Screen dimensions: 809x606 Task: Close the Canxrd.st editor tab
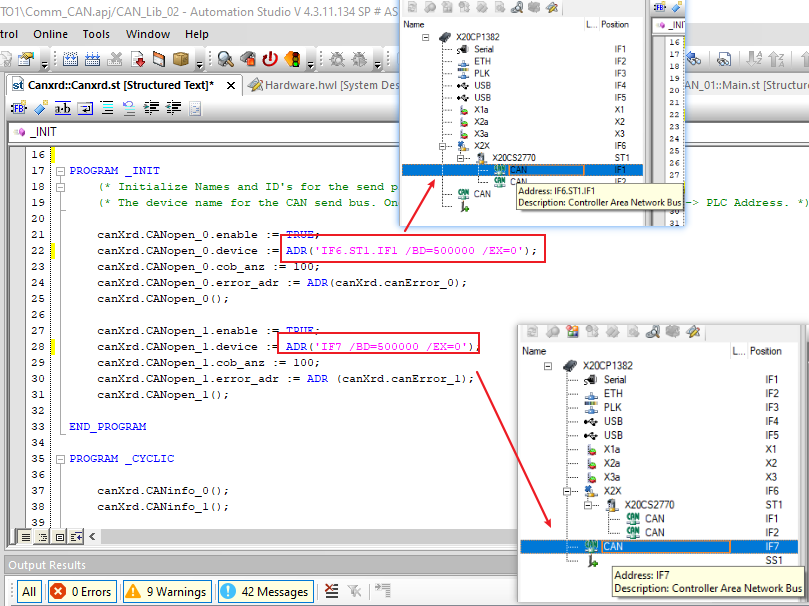231,86
